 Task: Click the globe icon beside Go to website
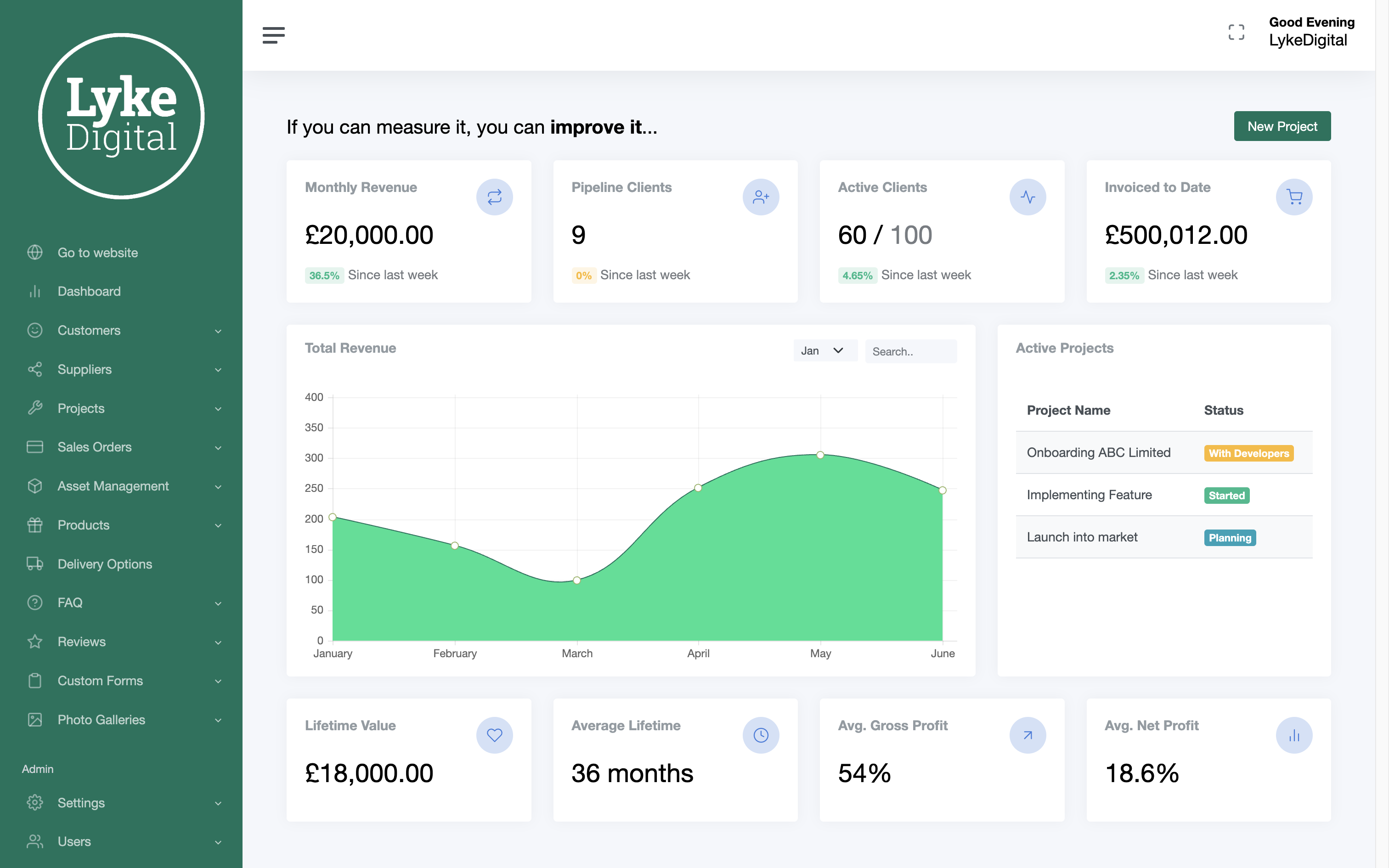pyautogui.click(x=35, y=252)
